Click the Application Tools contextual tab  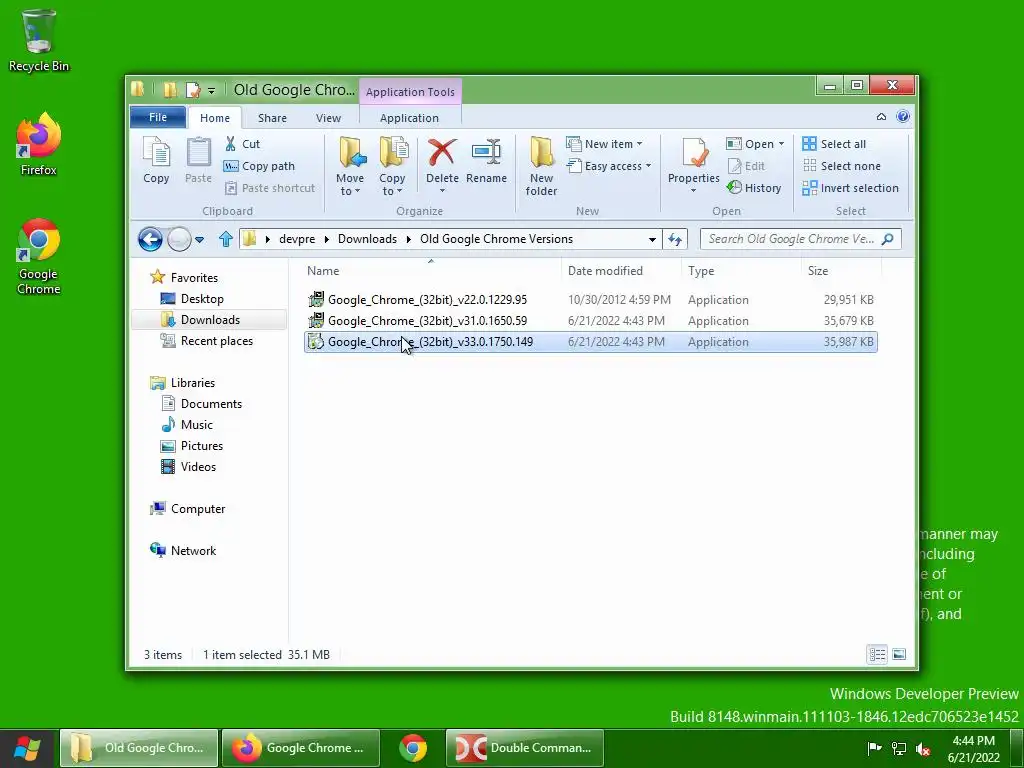point(410,92)
